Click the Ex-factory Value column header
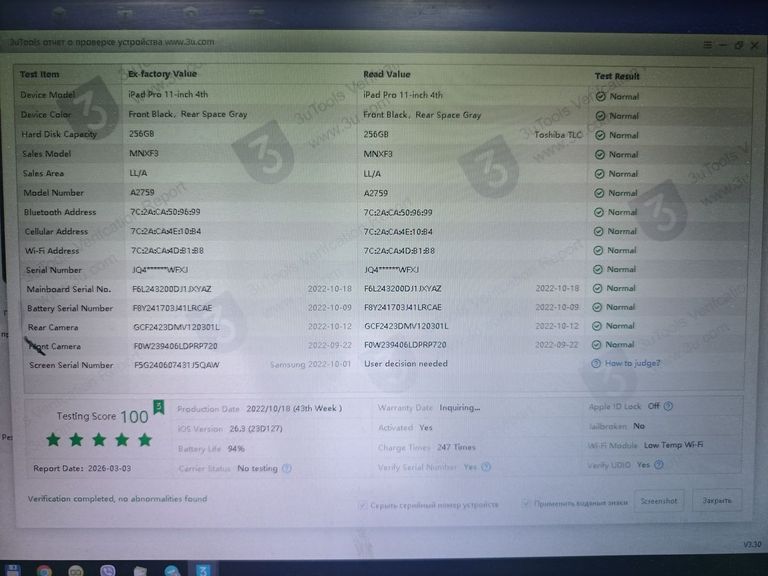 pos(162,74)
